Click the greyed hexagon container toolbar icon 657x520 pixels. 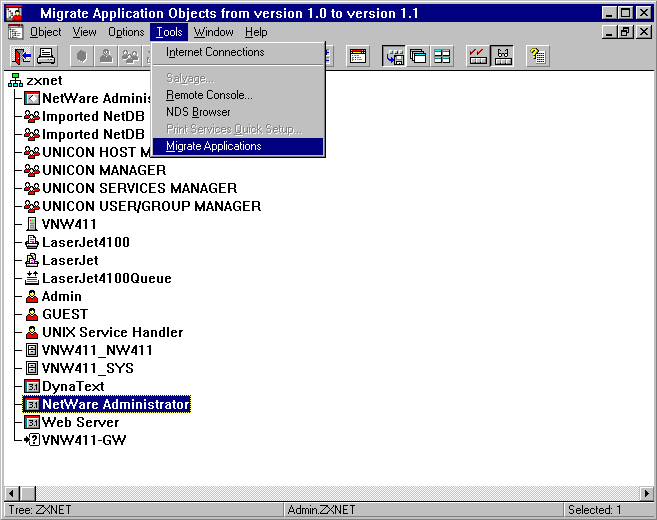[81, 56]
